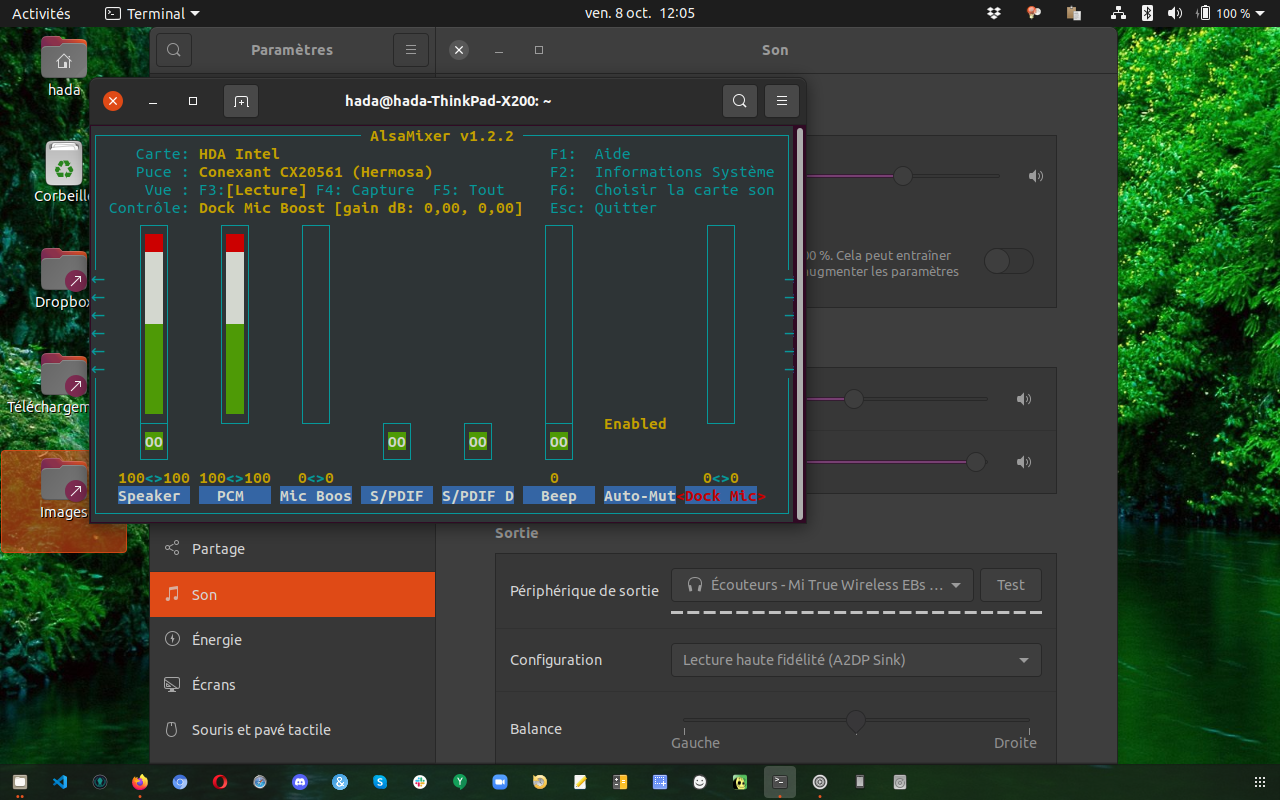The width and height of the screenshot is (1280, 800).
Task: Open Discord from the dock
Action: click(300, 782)
